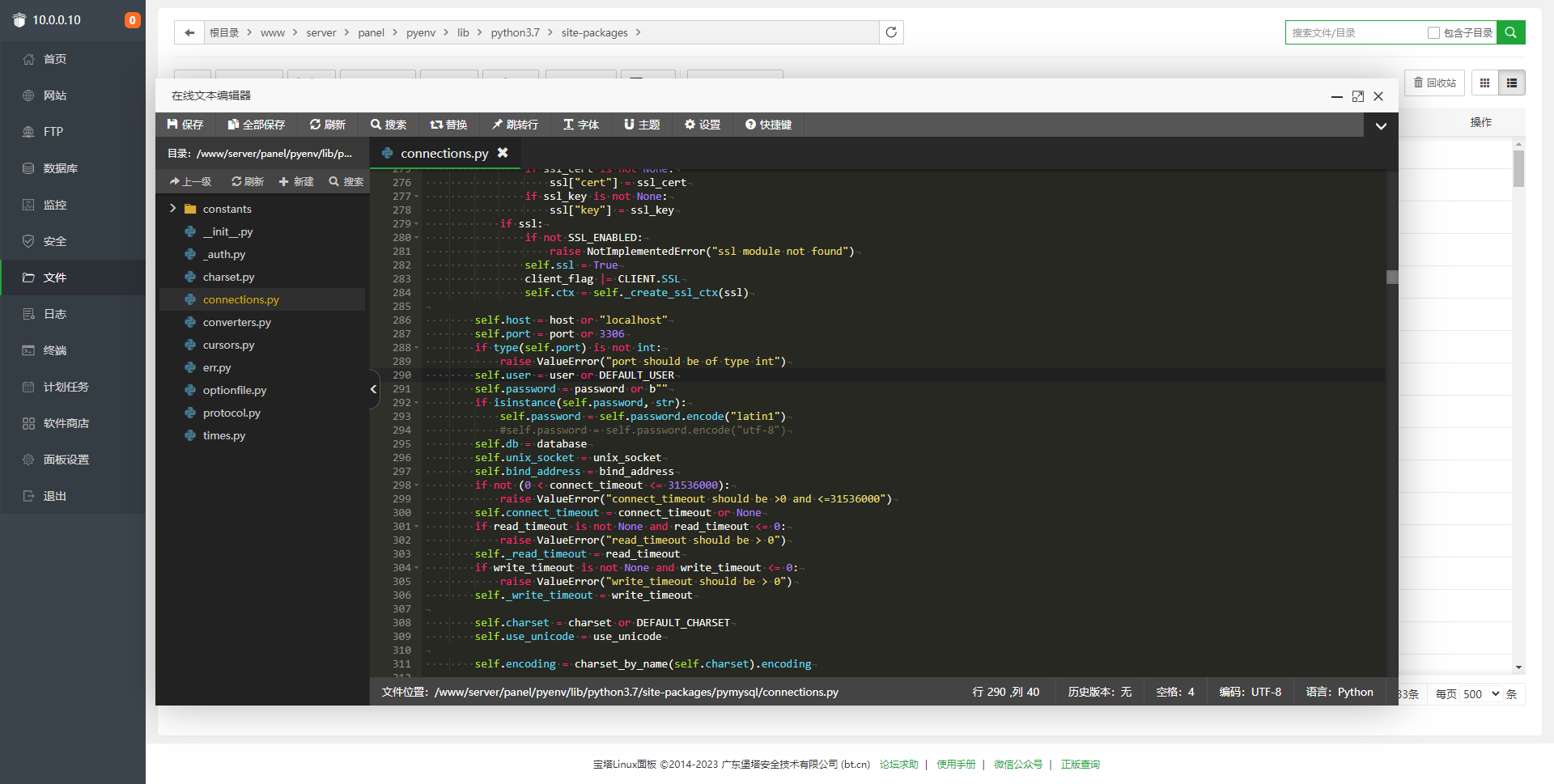Create a new item with 新建

[296, 182]
